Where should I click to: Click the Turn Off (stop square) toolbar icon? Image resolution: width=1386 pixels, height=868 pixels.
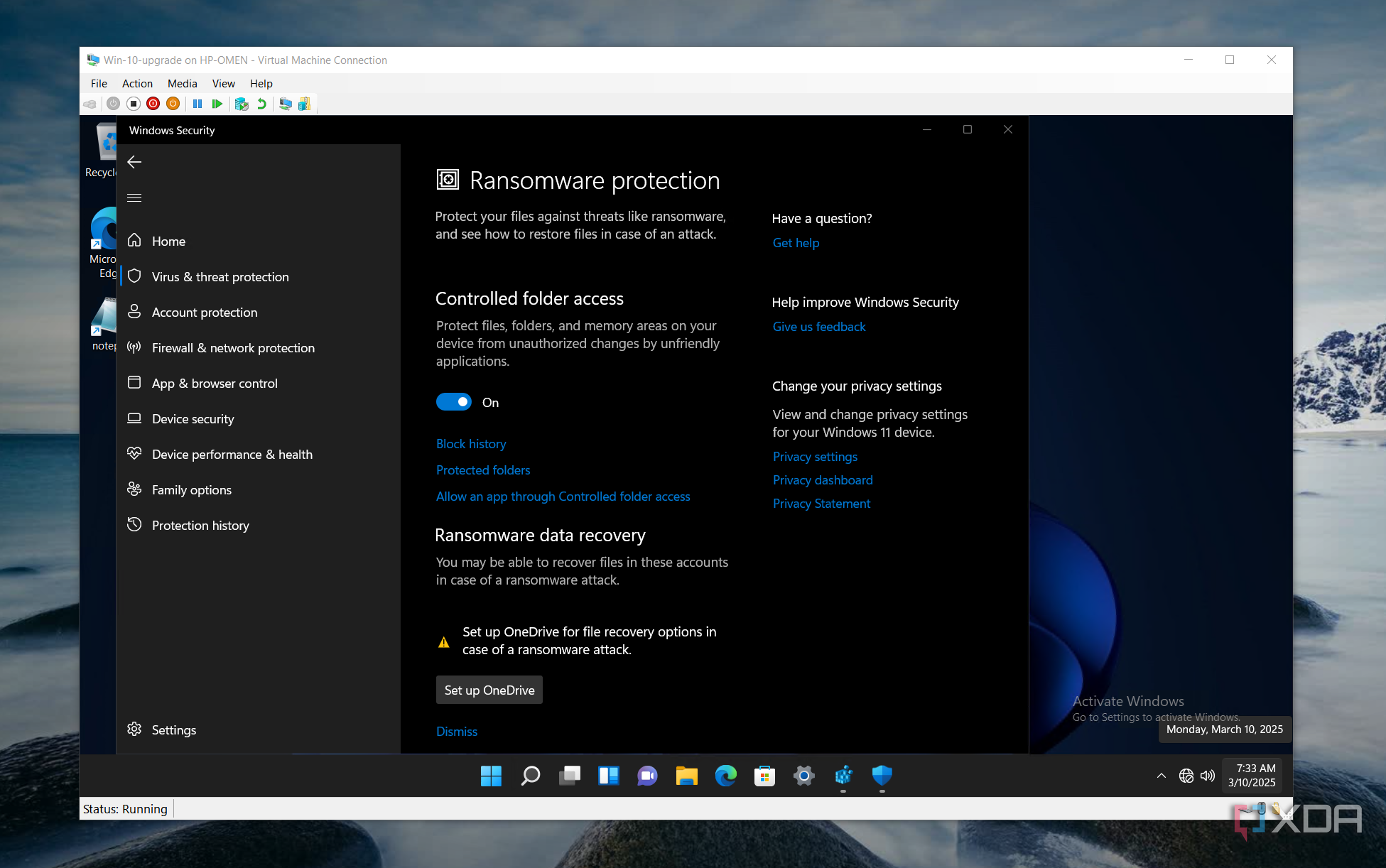[133, 104]
